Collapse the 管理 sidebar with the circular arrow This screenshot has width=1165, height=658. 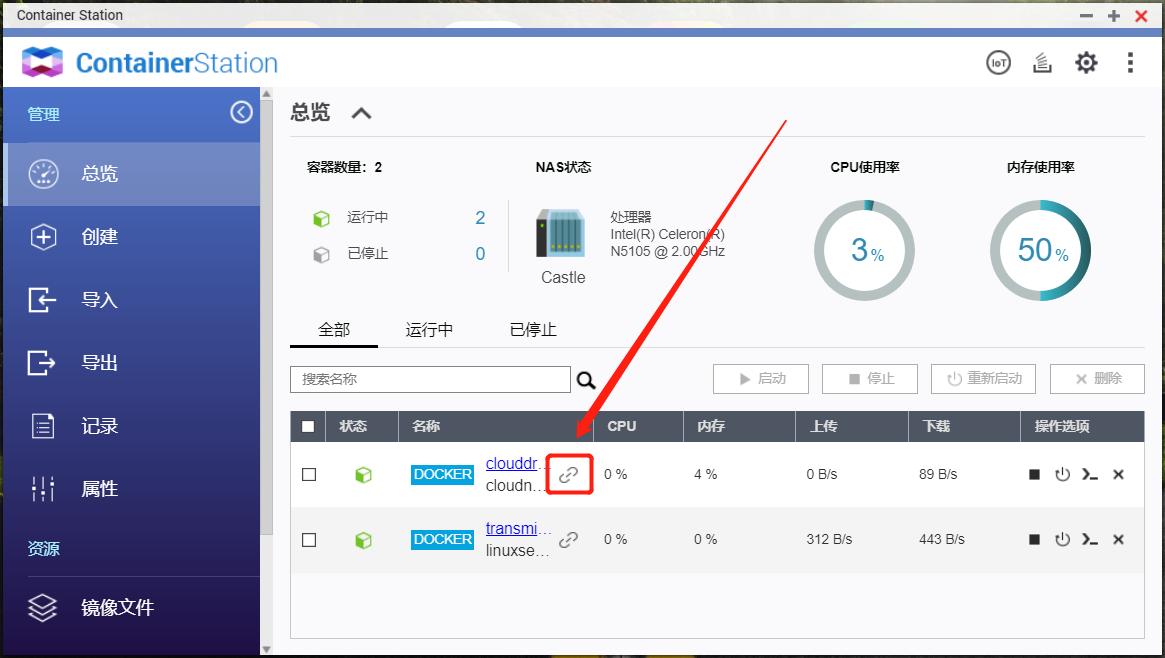[240, 113]
